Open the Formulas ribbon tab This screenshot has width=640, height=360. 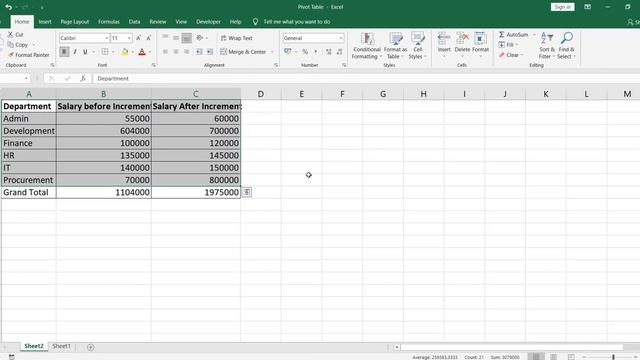coord(109,22)
